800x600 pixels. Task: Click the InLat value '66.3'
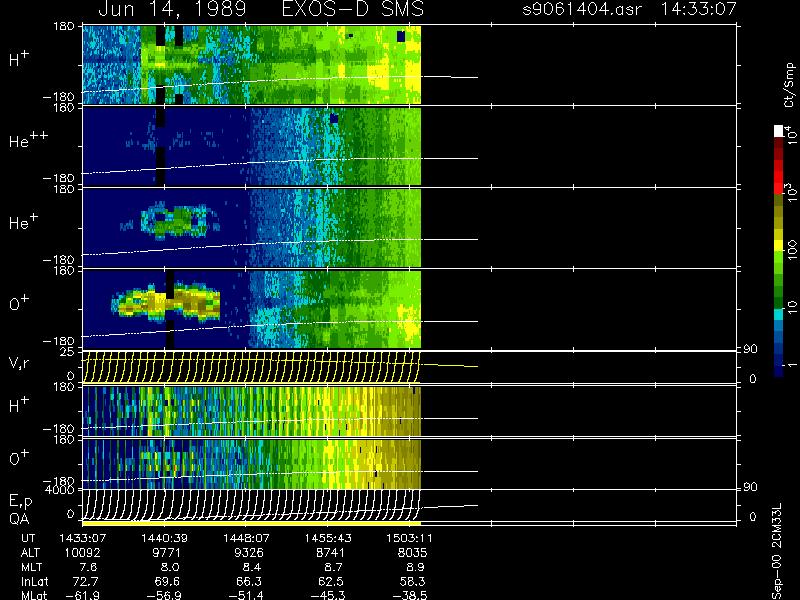(x=249, y=582)
